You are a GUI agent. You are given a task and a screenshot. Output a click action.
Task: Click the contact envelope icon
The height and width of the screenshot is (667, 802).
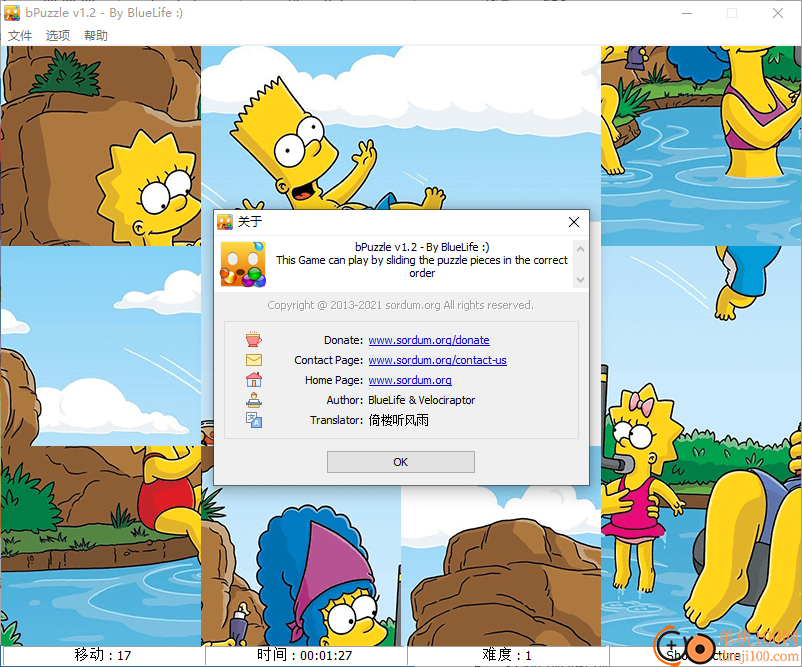click(254, 360)
